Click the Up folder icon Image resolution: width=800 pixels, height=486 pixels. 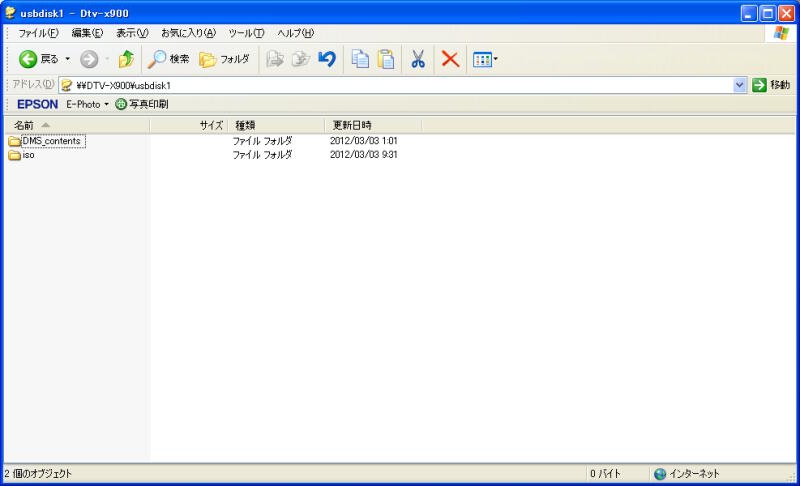[x=126, y=60]
